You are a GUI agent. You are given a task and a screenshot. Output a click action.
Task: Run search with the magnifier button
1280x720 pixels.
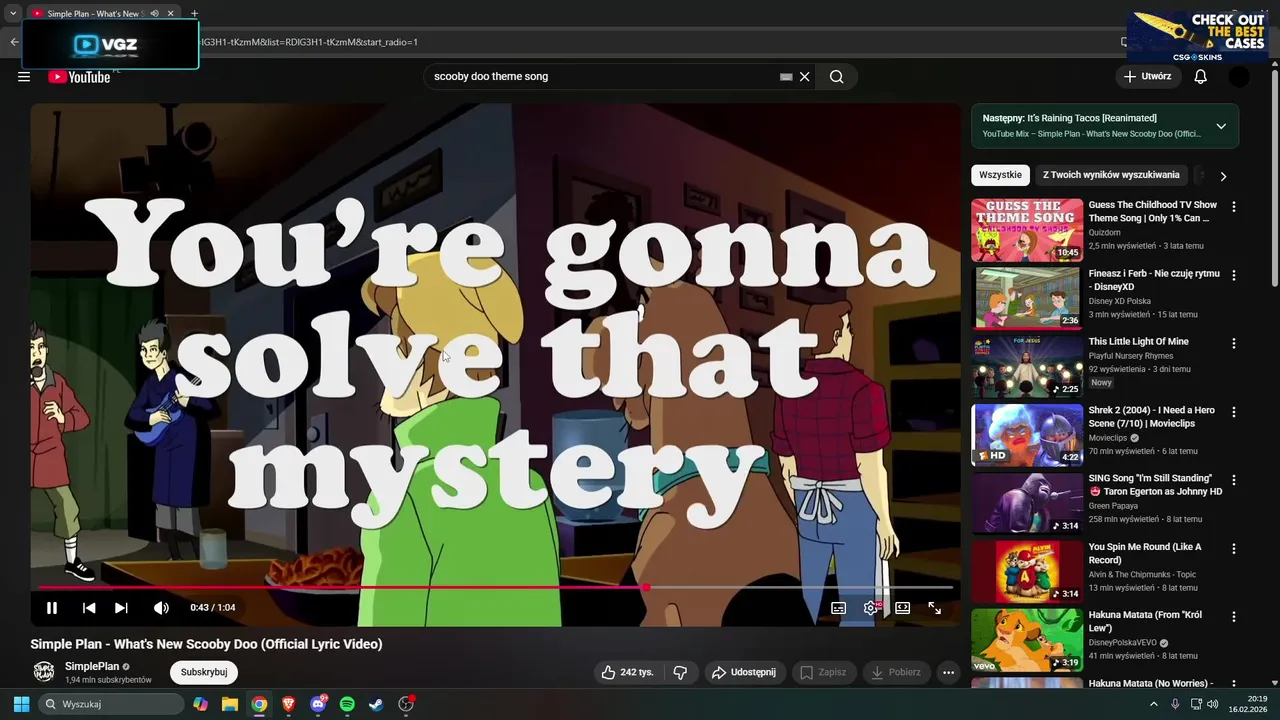pos(837,77)
